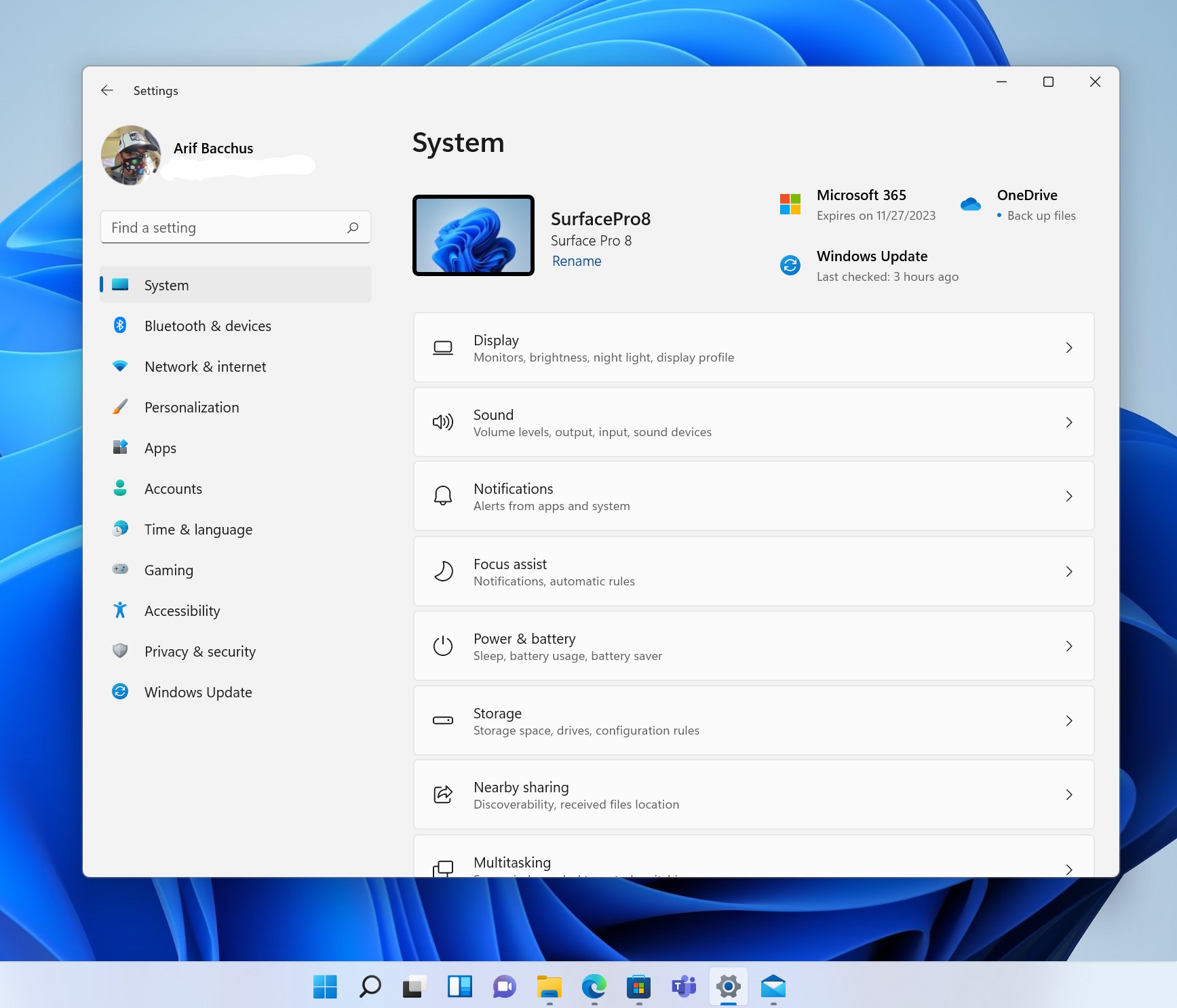The image size is (1177, 1008).
Task: Select System in the sidebar
Action: [x=235, y=285]
